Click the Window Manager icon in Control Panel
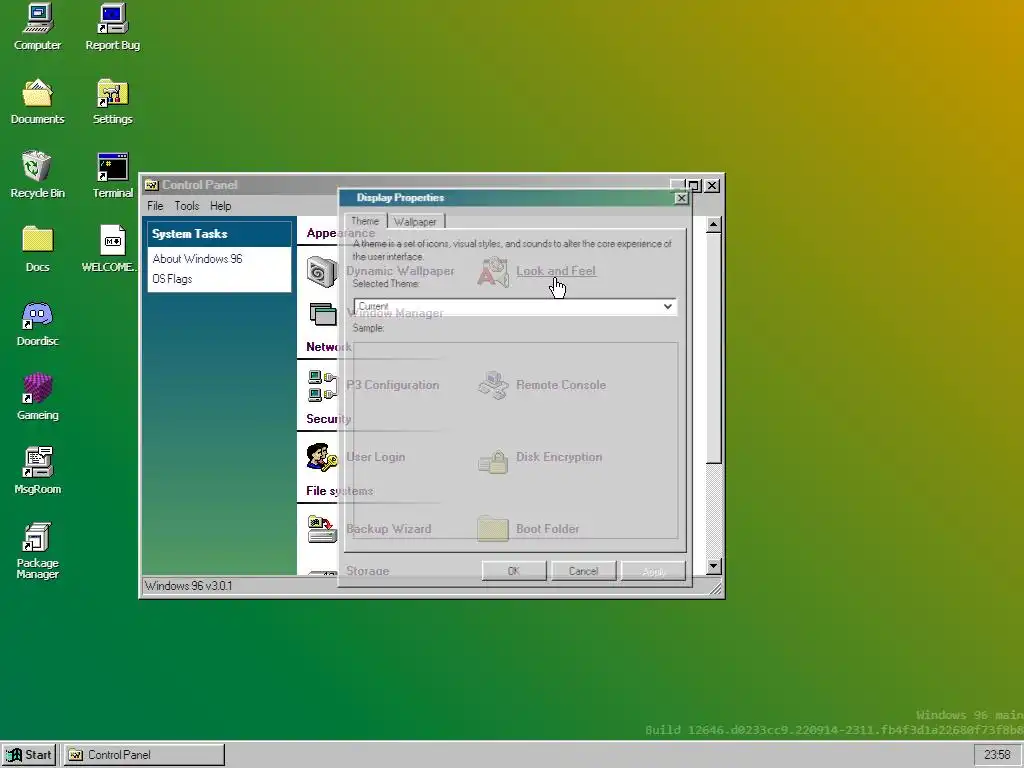Viewport: 1024px width, 768px height. [322, 314]
